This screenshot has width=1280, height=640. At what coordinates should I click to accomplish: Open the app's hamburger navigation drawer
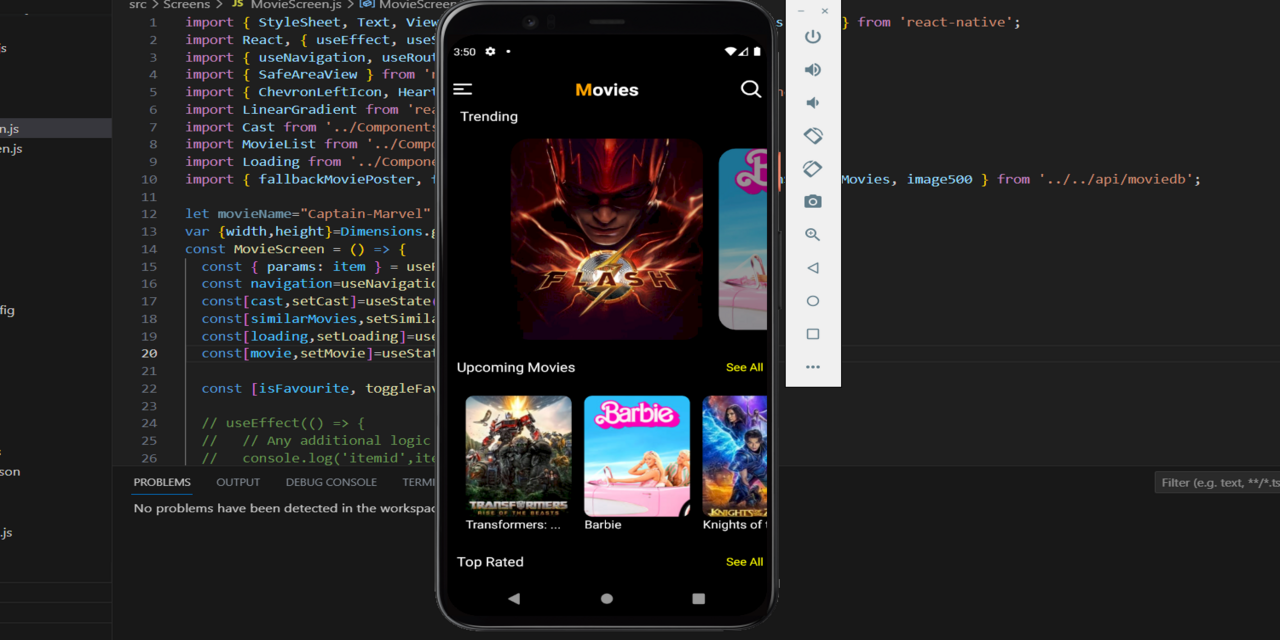[463, 89]
